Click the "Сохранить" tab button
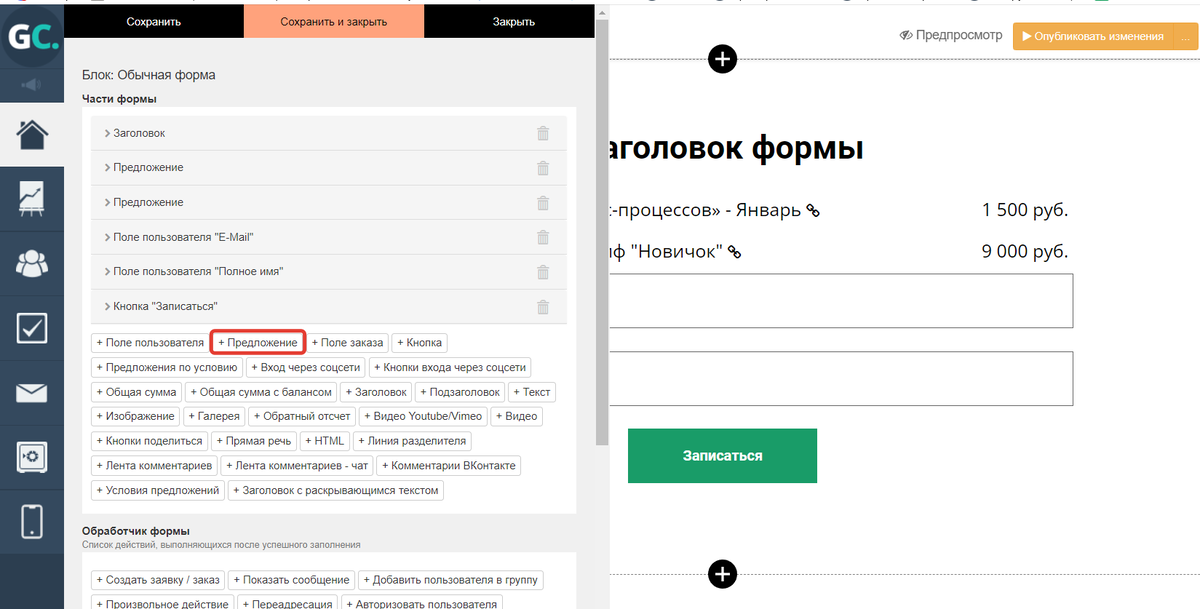1200x609 pixels. click(x=154, y=21)
